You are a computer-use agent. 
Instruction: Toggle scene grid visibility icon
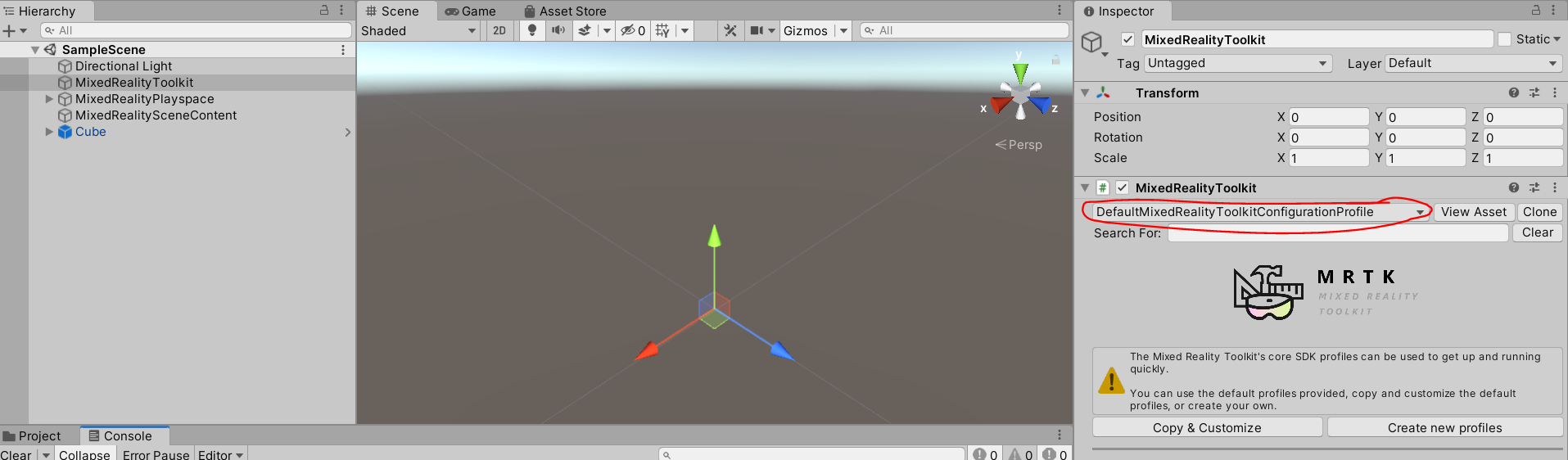click(662, 30)
